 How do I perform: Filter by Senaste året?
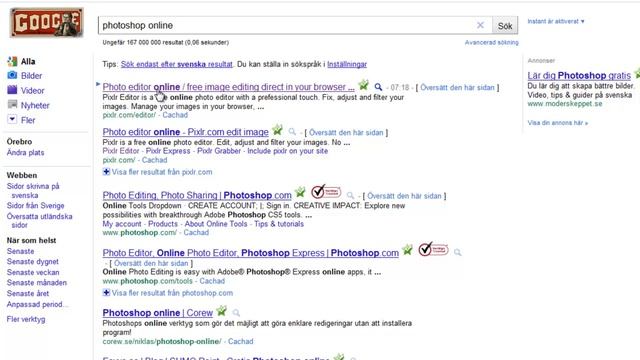tap(28, 293)
